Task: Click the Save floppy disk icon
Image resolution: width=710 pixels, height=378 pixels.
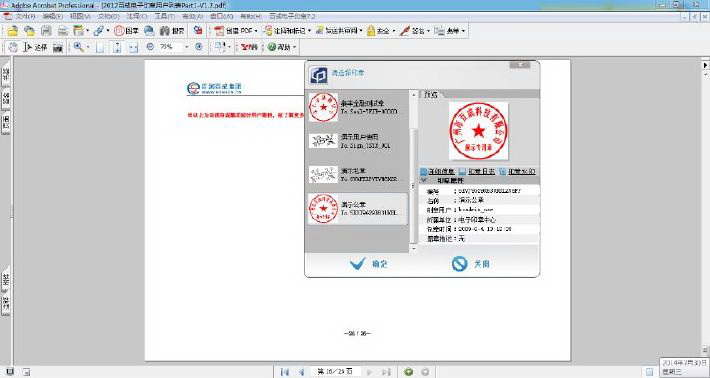Action: click(46, 31)
